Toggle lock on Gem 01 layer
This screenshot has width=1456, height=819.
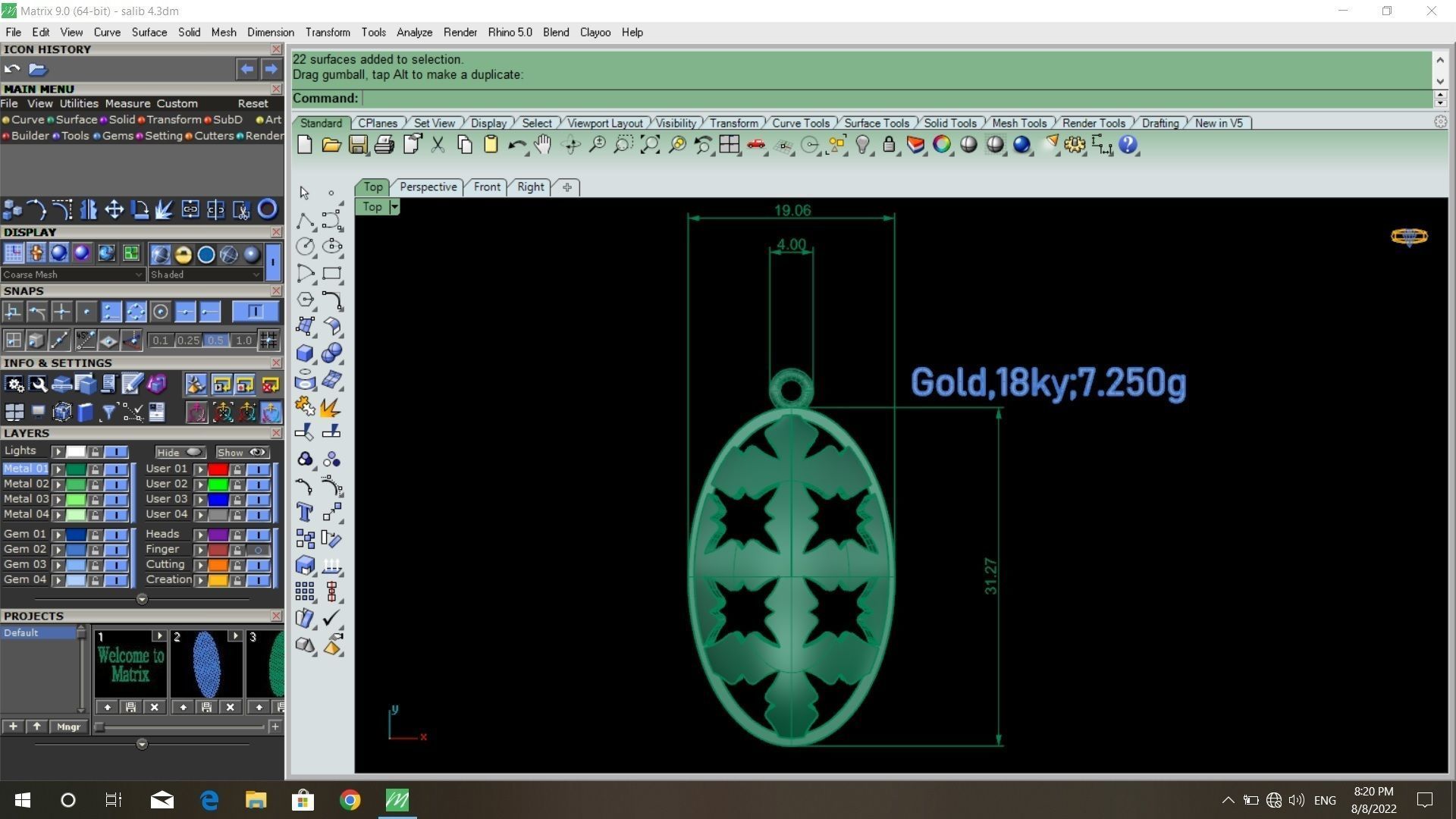(x=95, y=535)
